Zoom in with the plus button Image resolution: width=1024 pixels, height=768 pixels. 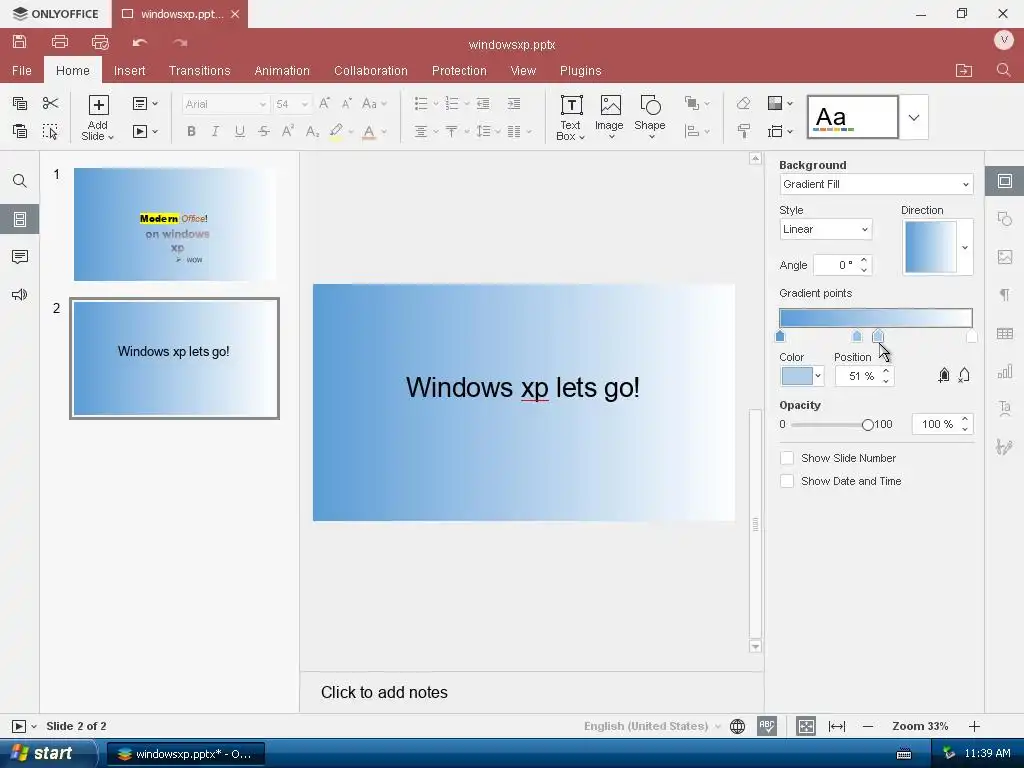point(974,726)
